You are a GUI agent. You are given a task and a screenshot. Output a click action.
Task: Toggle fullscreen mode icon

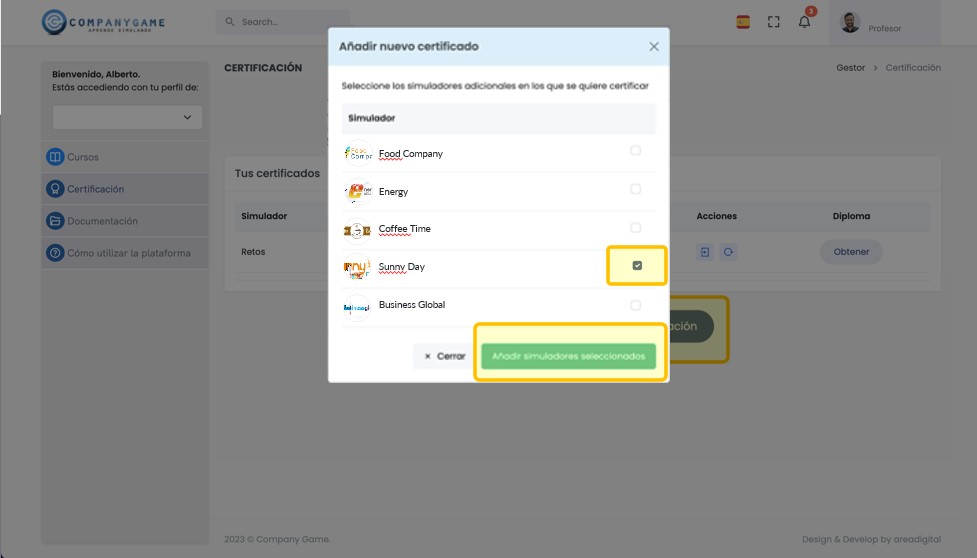(x=773, y=22)
